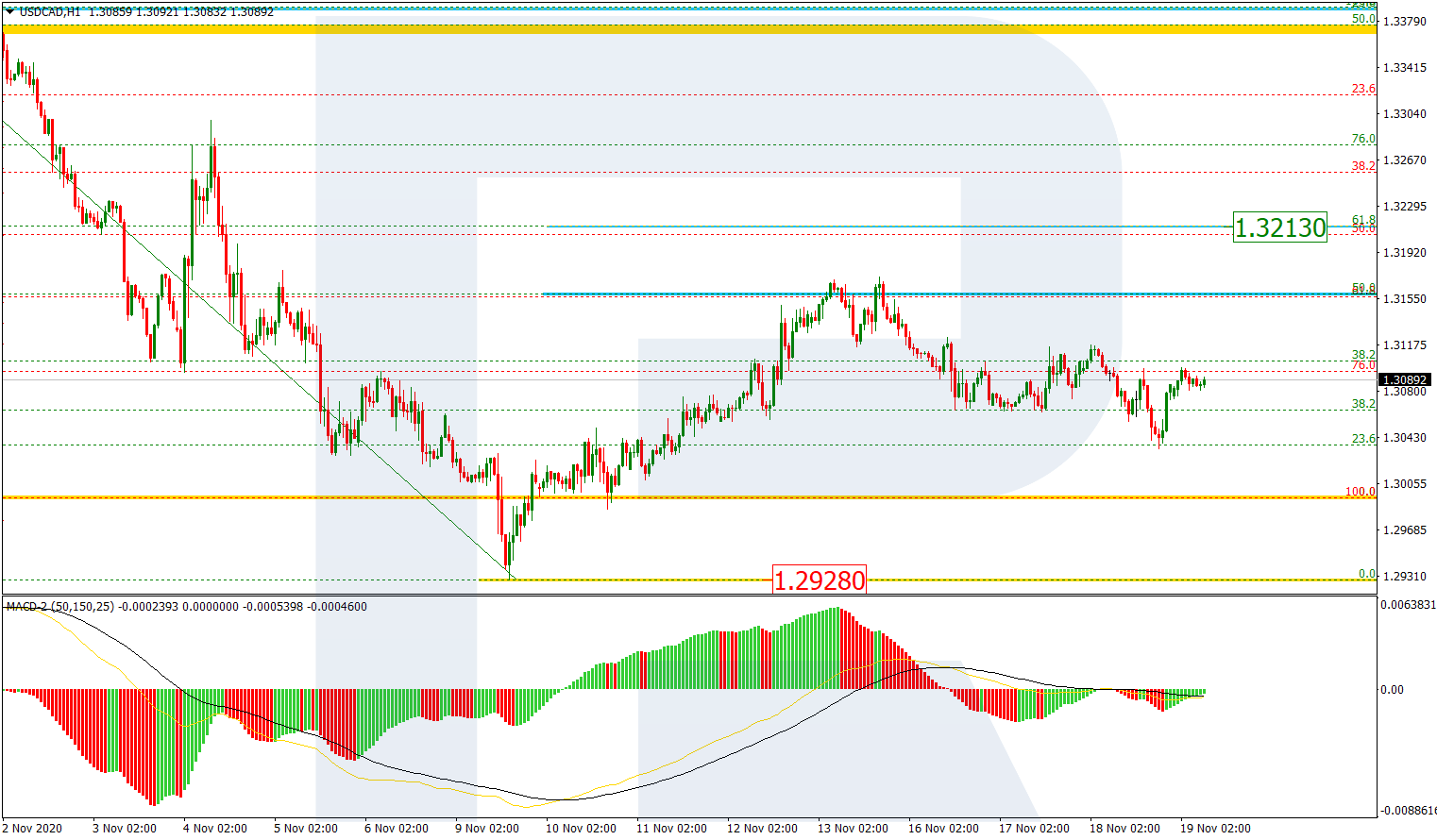The image size is (1437, 840).
Task: Select the red 23.6 Fibonacci label near 1.33415
Action: tap(1363, 89)
